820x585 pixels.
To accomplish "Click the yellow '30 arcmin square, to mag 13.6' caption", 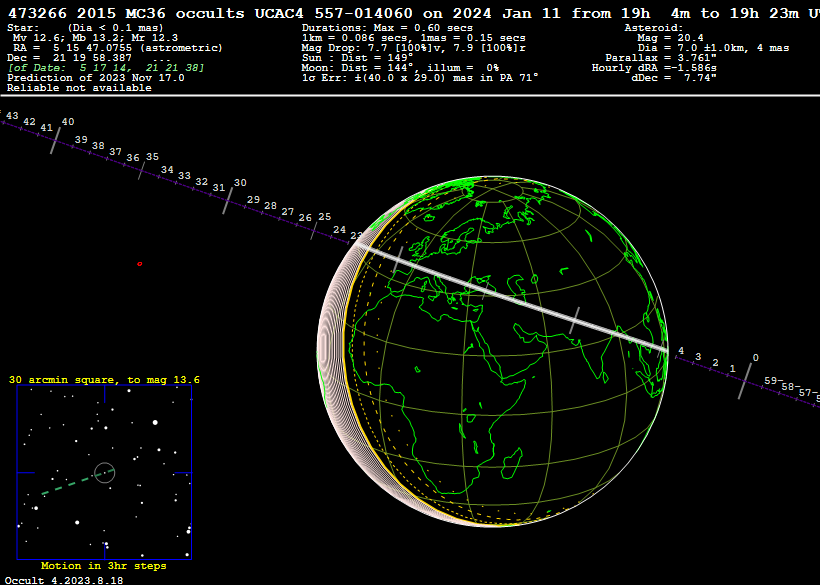I will [104, 380].
